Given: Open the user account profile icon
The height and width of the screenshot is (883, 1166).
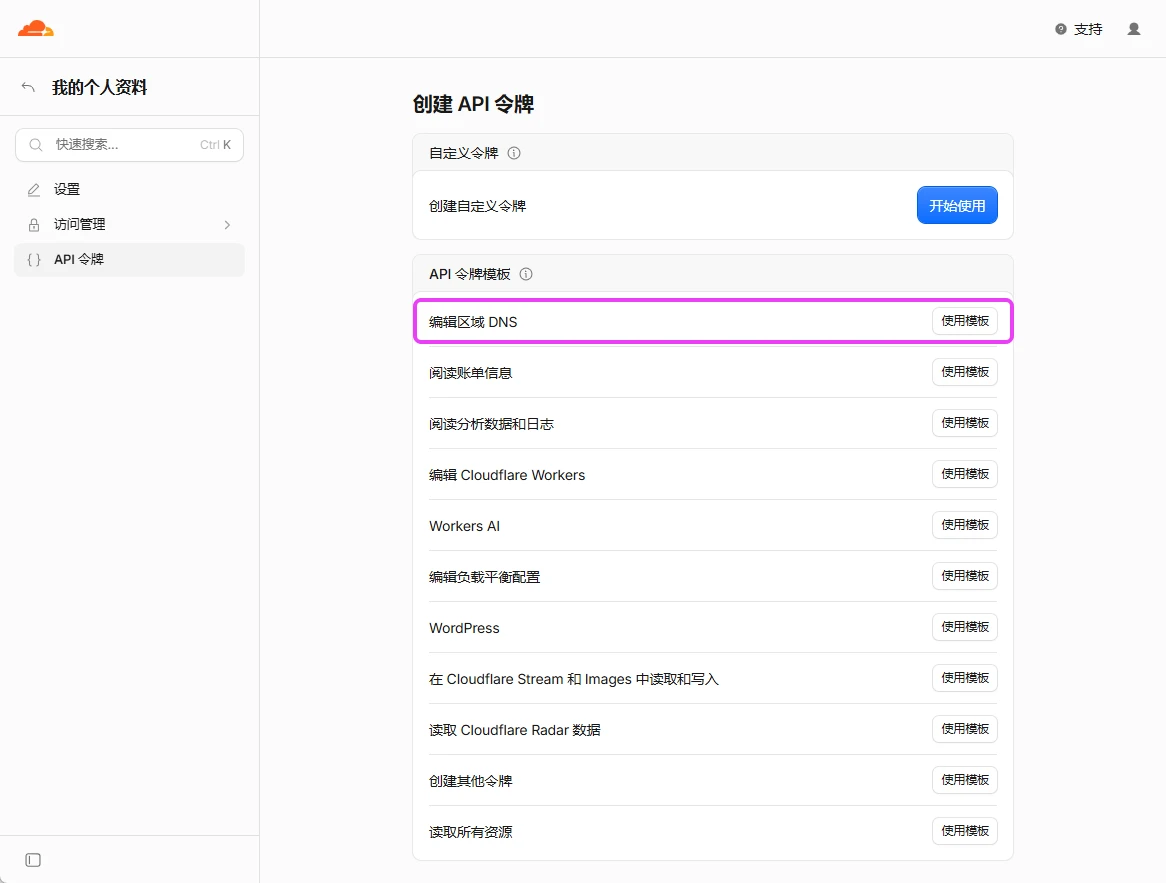Looking at the screenshot, I should click(x=1133, y=29).
